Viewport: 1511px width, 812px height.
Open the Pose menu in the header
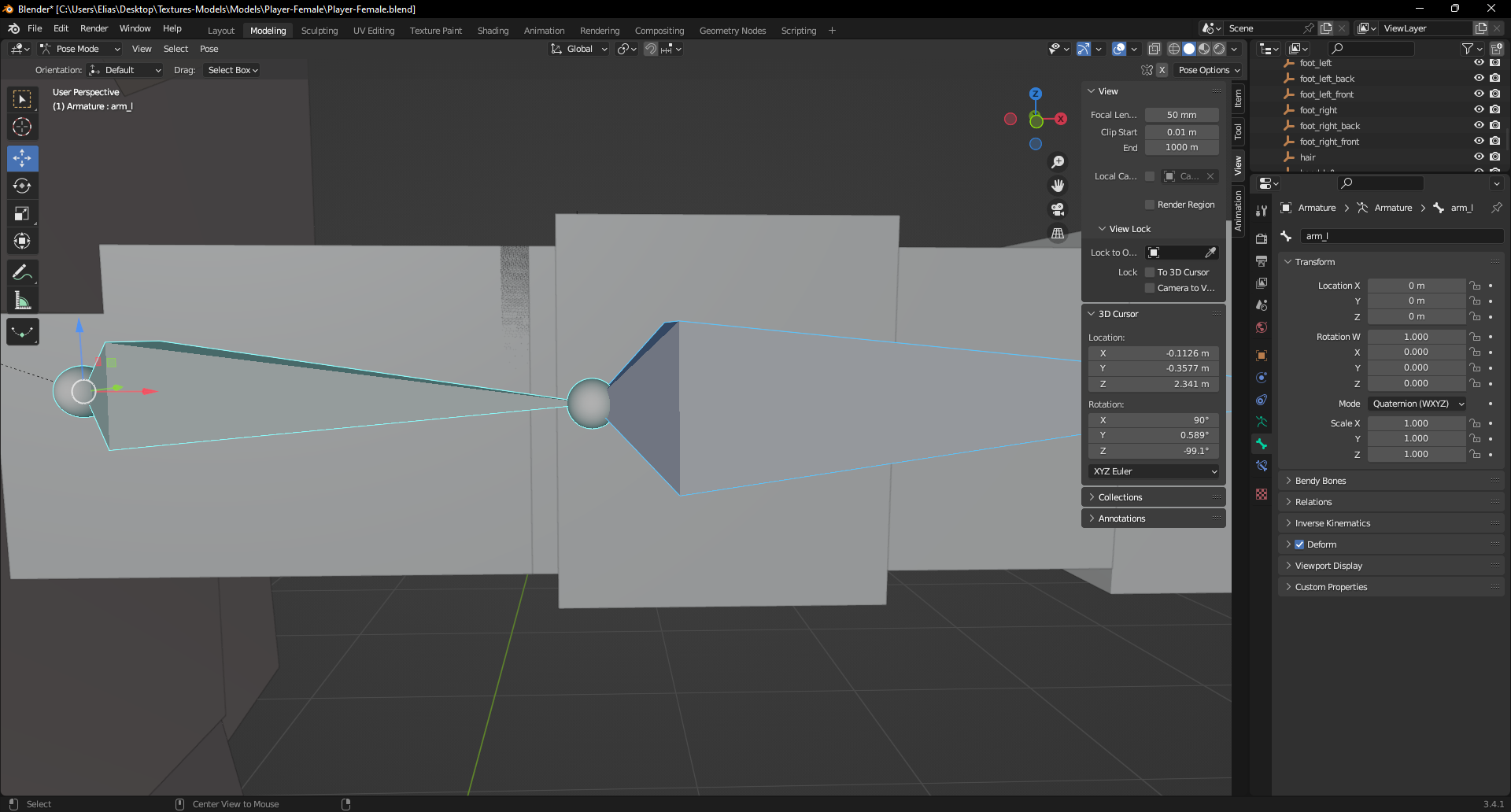(209, 48)
